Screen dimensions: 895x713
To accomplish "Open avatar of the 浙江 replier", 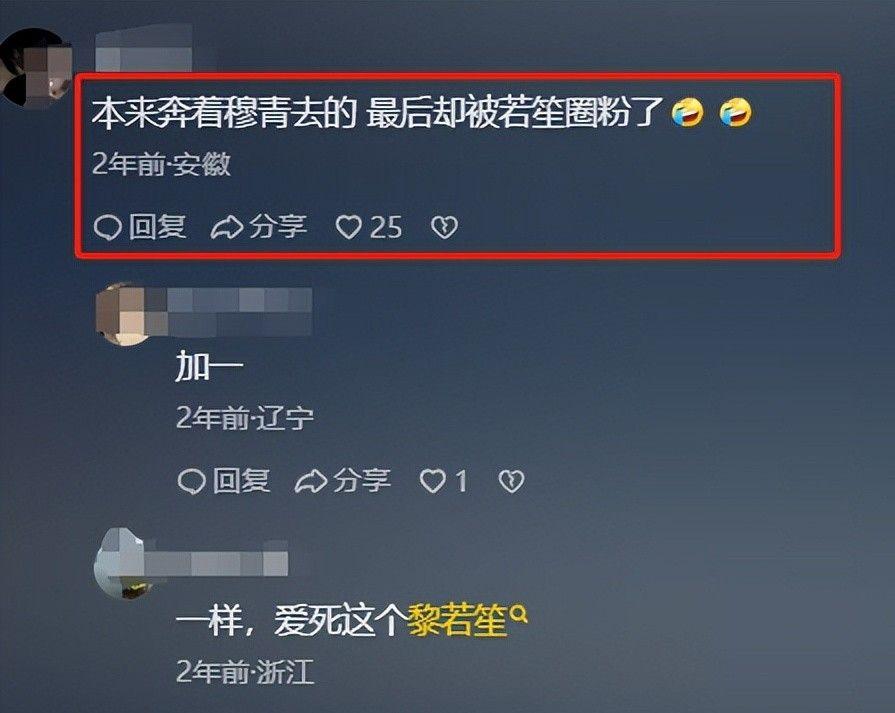I will [x=121, y=564].
